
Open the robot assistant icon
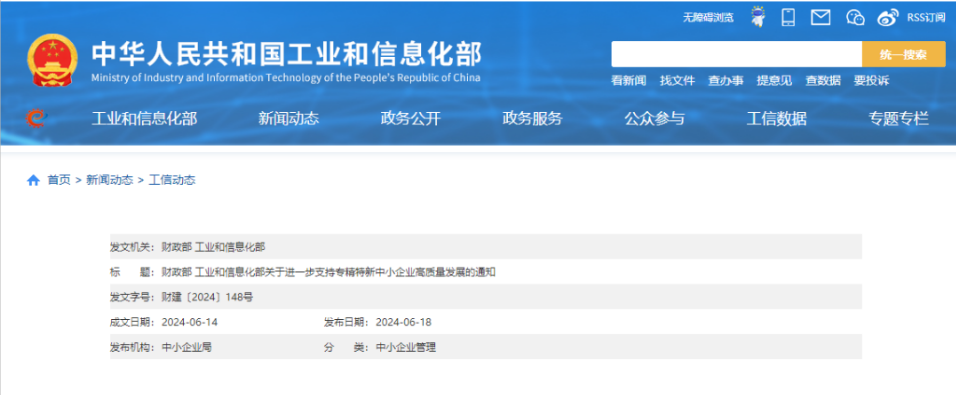click(758, 17)
